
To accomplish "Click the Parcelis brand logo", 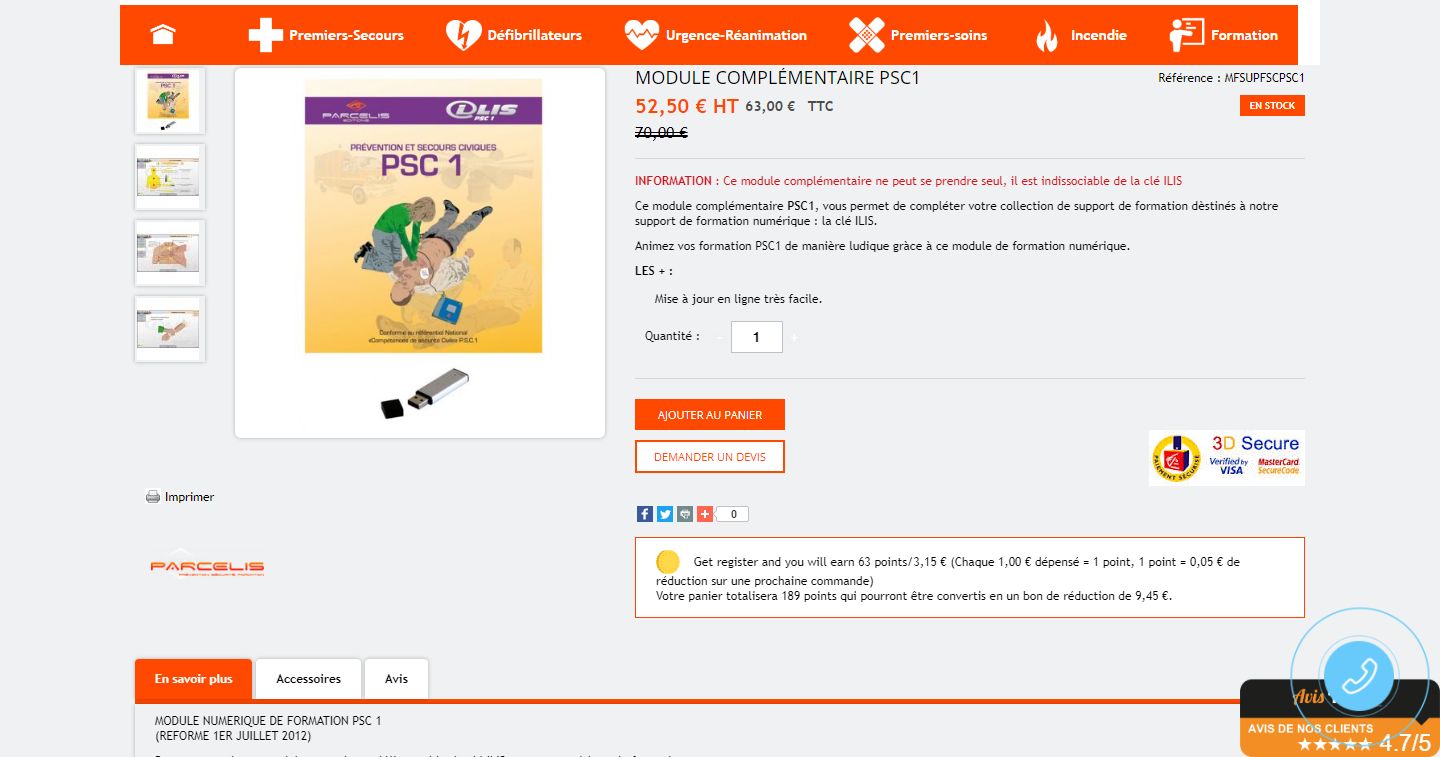I will pos(207,567).
